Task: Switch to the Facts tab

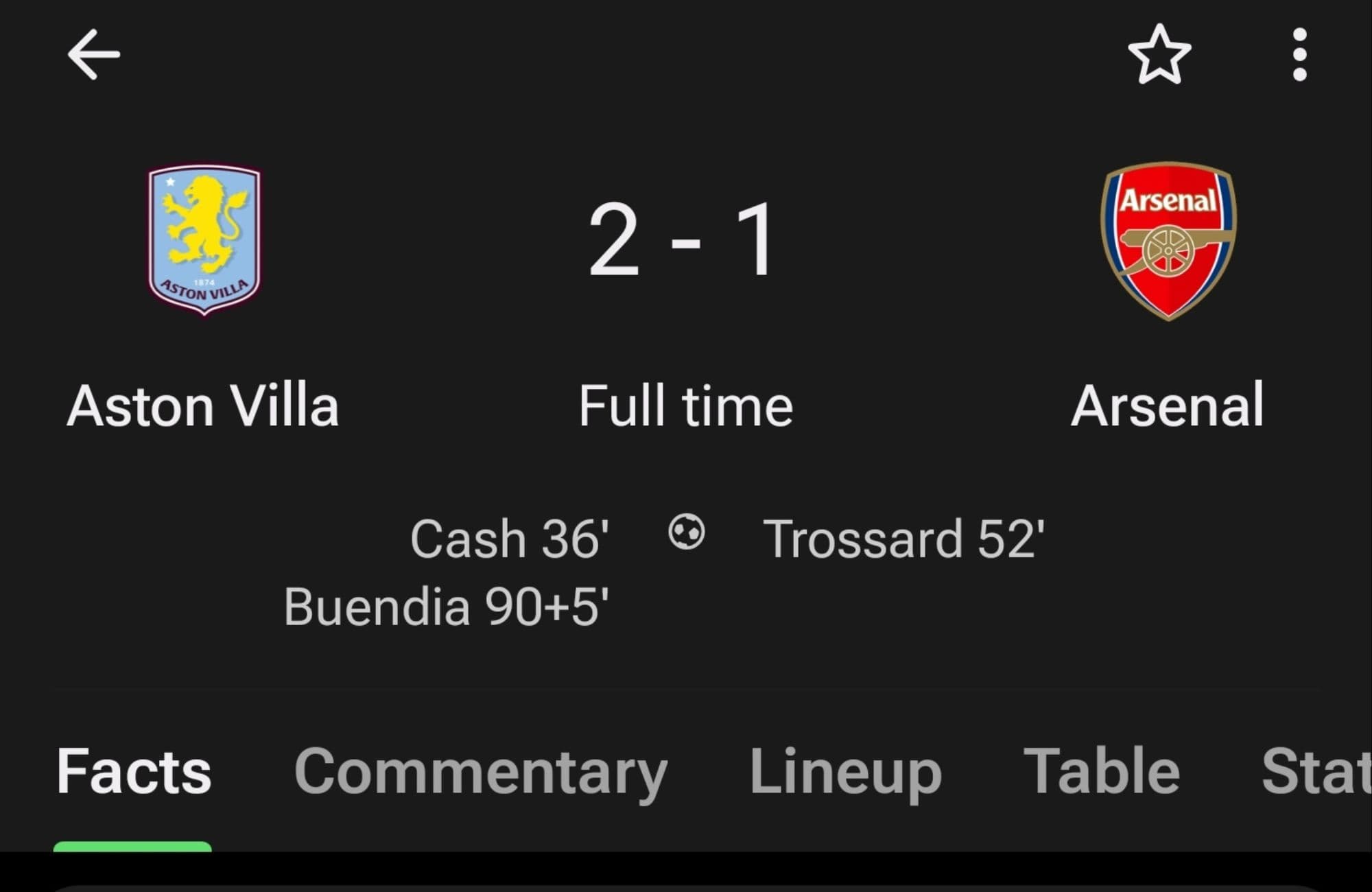Action: point(134,772)
